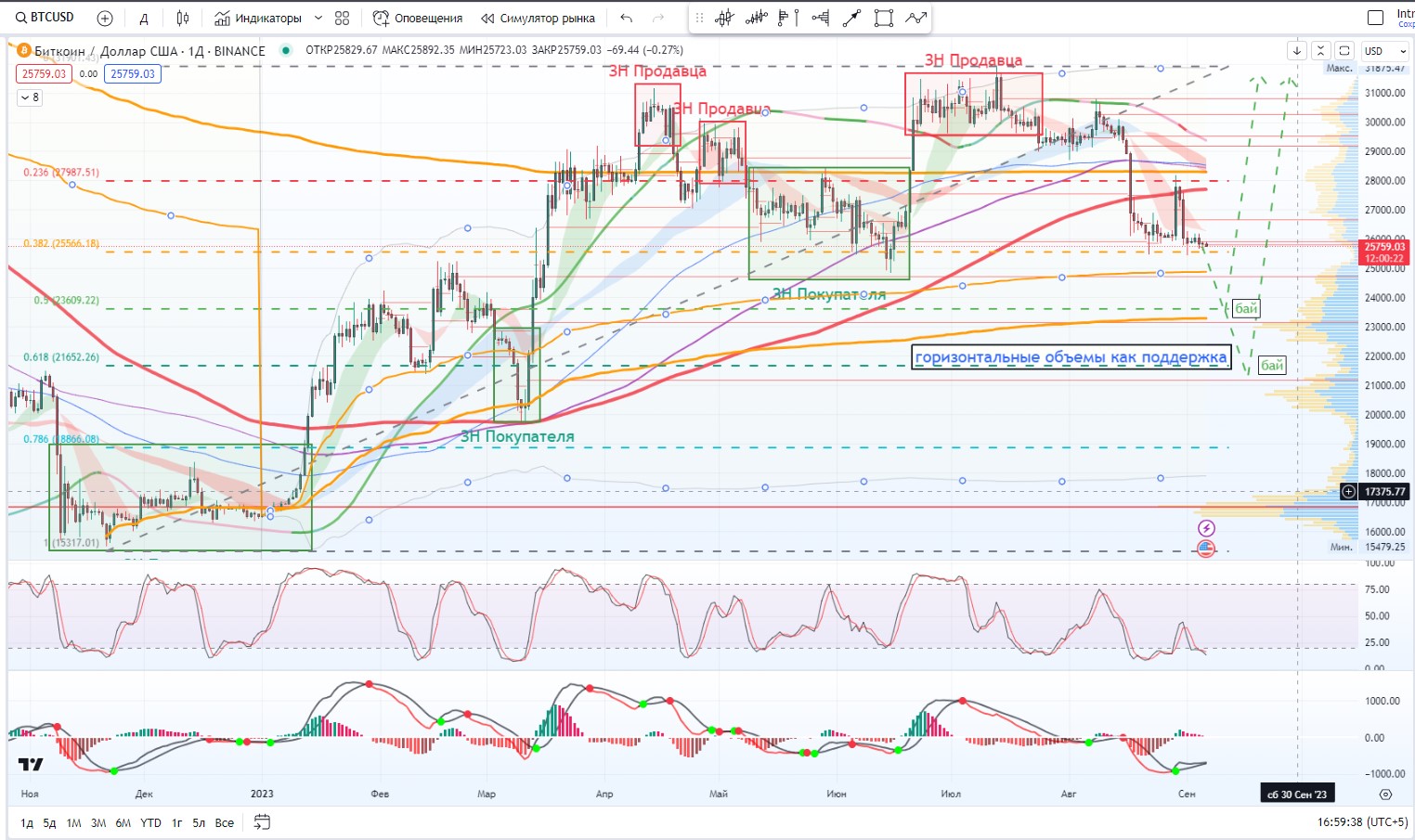The width and height of the screenshot is (1415, 840).
Task: Click the blue buy price 25759.03 button
Action: point(133,74)
